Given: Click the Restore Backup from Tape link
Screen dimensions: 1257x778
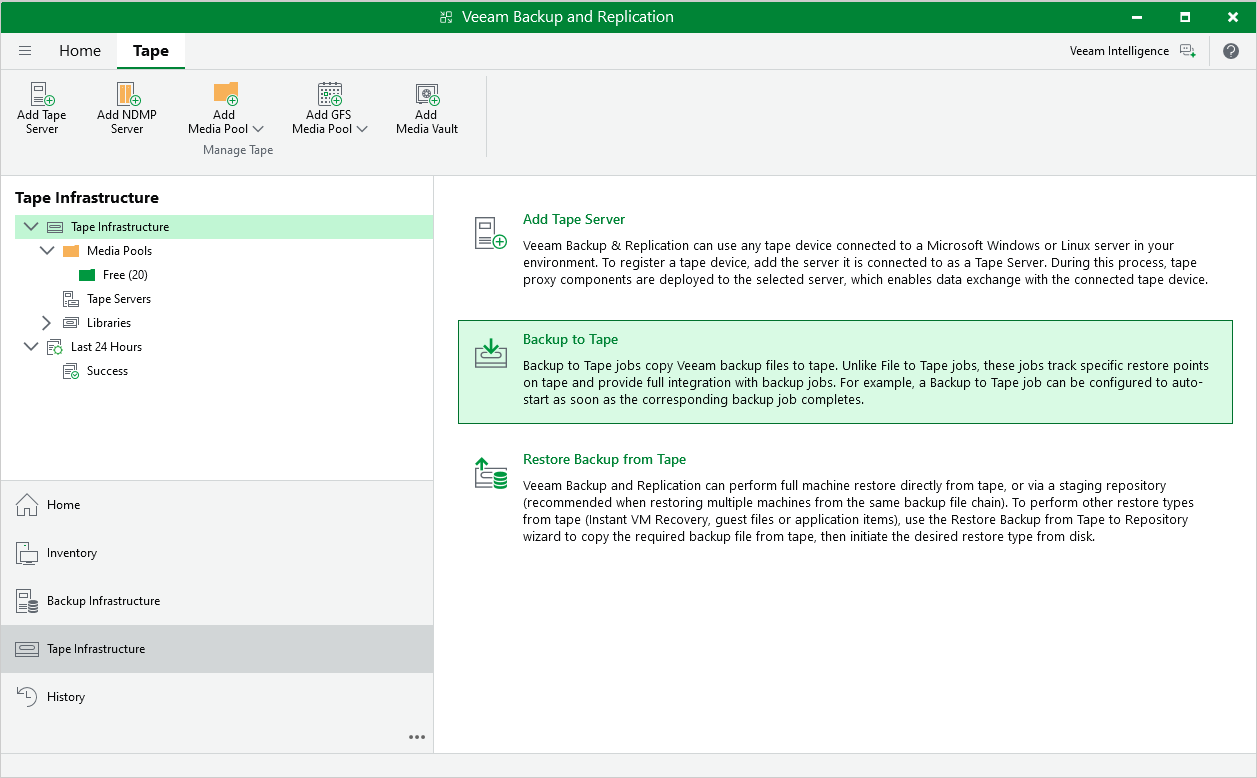Looking at the screenshot, I should click(x=605, y=459).
